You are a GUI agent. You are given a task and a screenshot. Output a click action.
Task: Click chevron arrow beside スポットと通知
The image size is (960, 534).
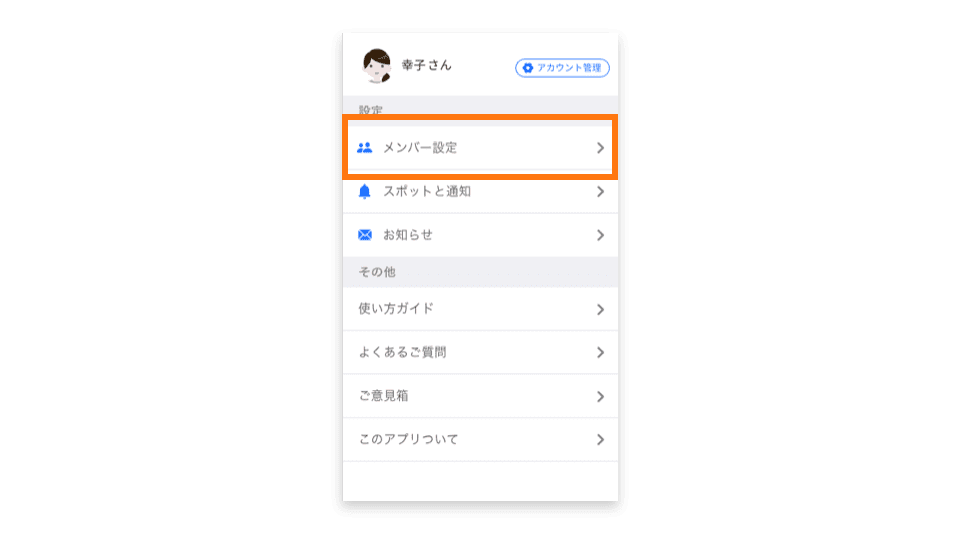pyautogui.click(x=600, y=192)
